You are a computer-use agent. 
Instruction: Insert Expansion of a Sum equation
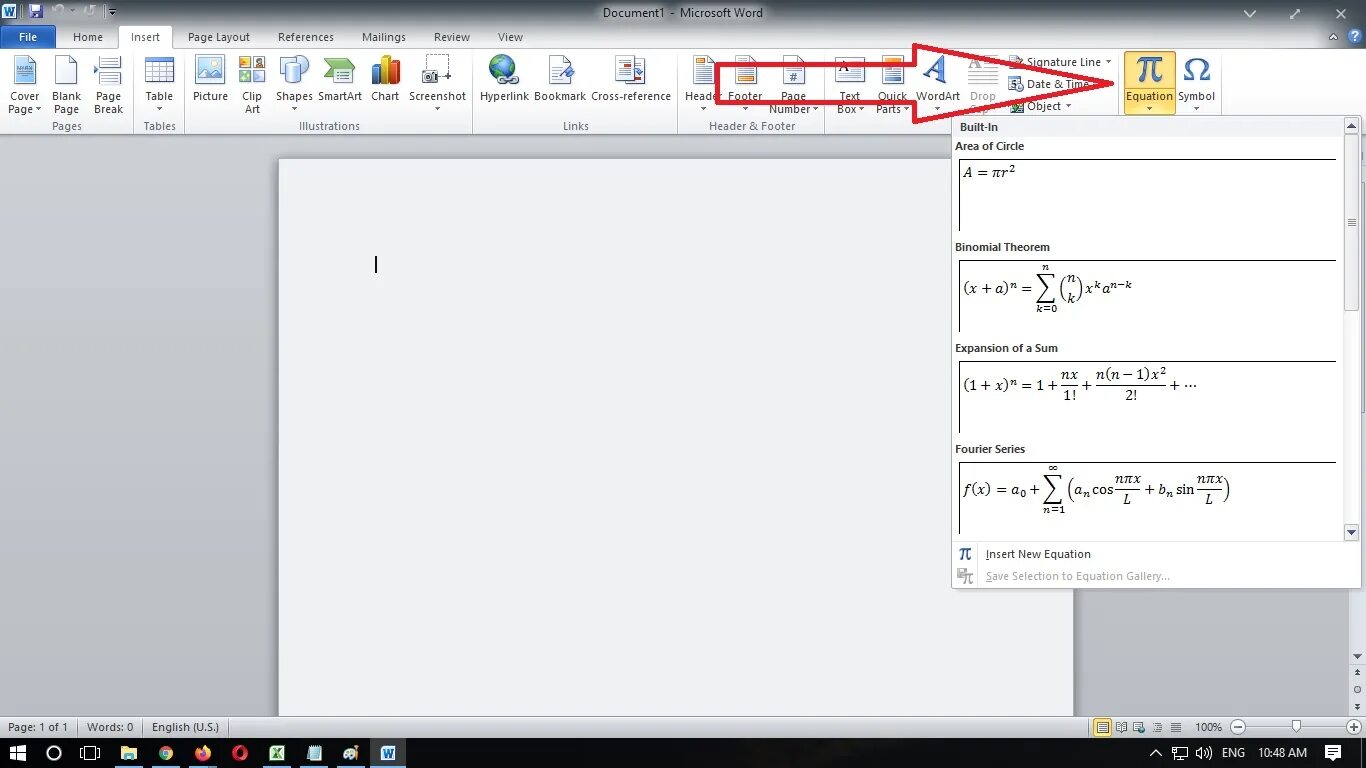point(1146,388)
